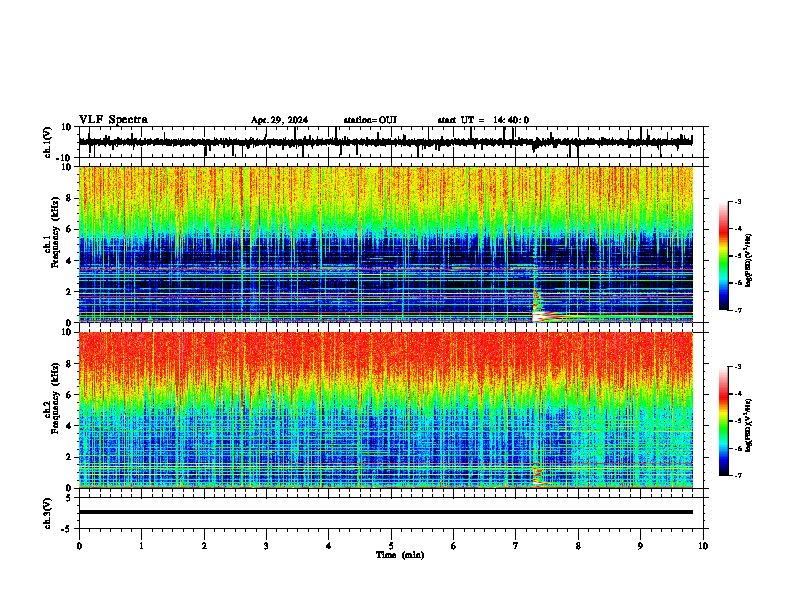Click the '8' kHz tick of ch.1 spectrogram
This screenshot has width=792, height=612.
point(70,198)
